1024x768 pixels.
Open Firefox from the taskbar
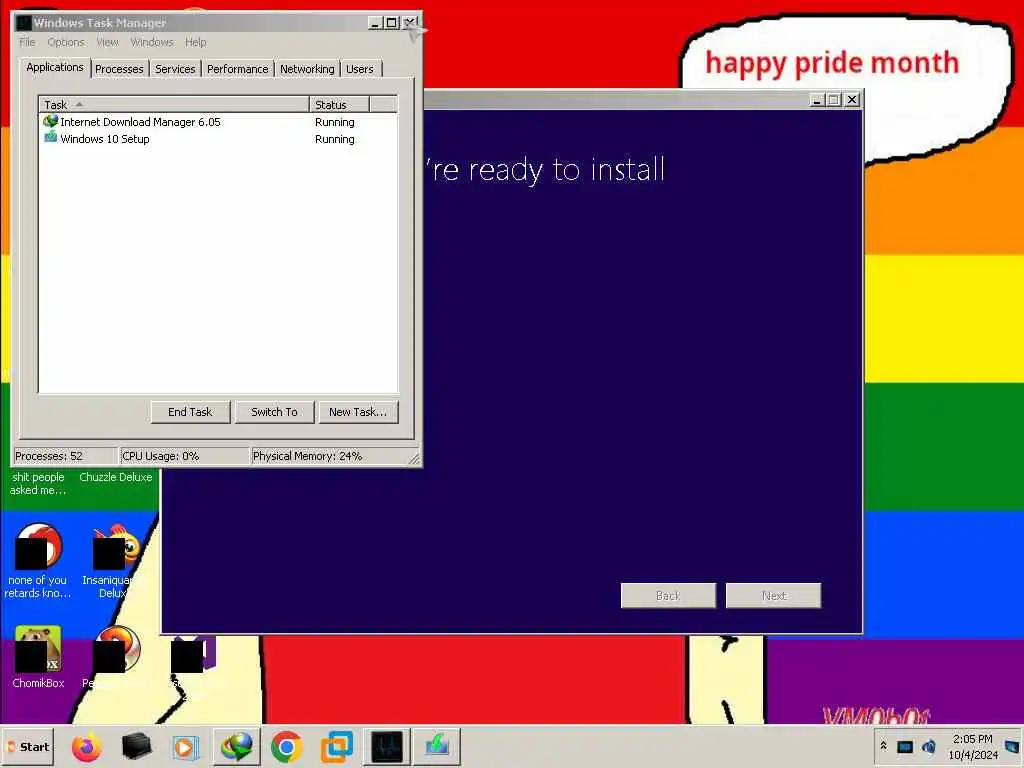(x=86, y=747)
